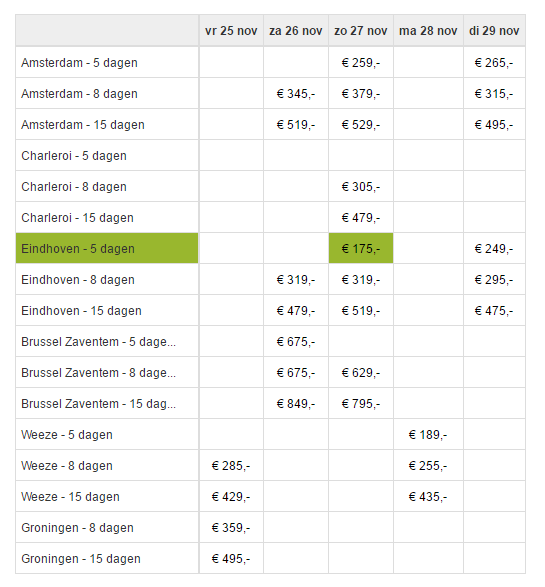Select € 529,- Amsterdam 15 dagen price
The width and height of the screenshot is (545, 587).
point(361,125)
